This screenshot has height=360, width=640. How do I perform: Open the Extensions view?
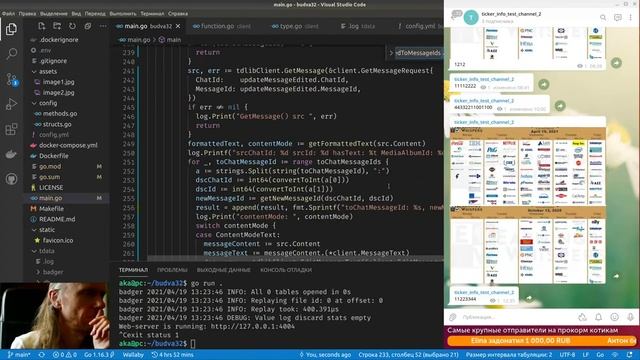pyautogui.click(x=11, y=129)
